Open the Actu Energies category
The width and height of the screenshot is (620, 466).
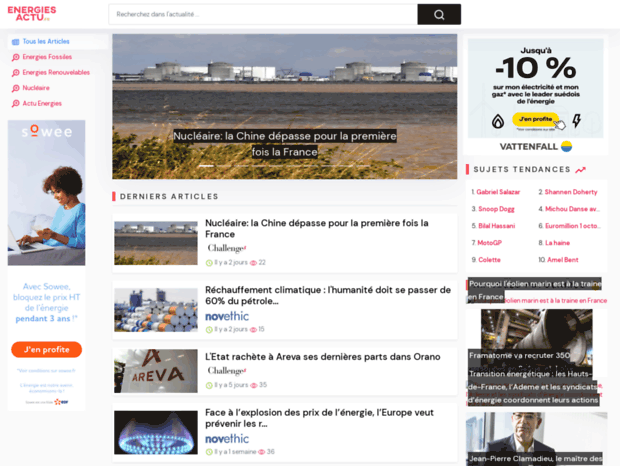42,103
